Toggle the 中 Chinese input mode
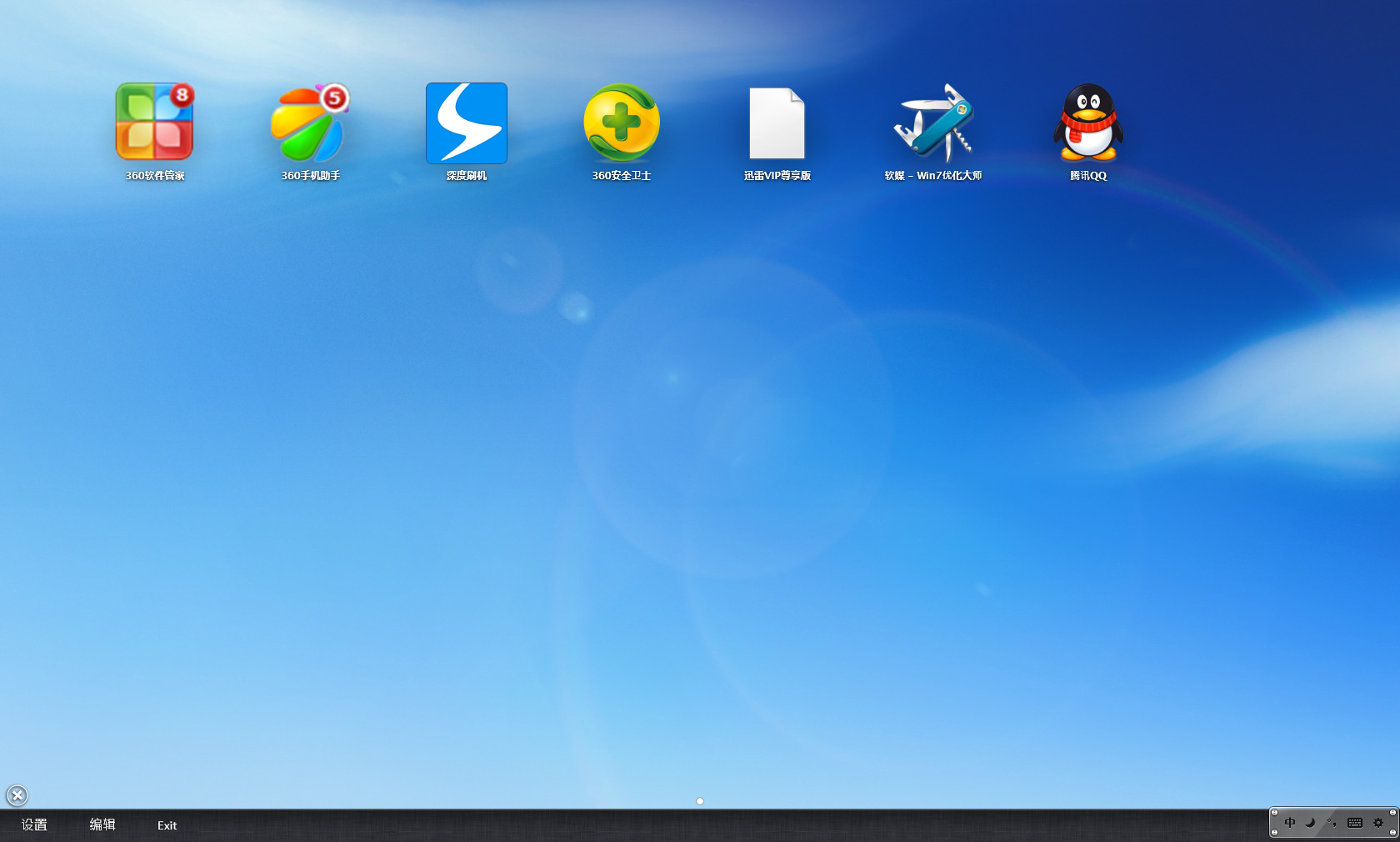The image size is (1400, 842). tap(1290, 823)
